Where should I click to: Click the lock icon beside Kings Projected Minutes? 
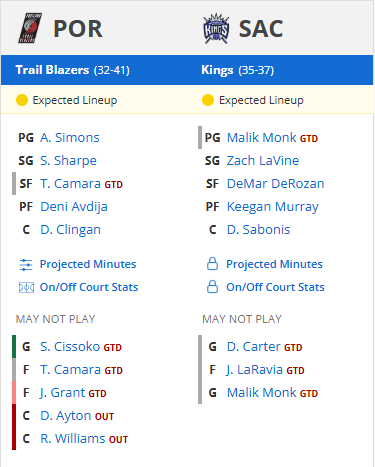212,264
